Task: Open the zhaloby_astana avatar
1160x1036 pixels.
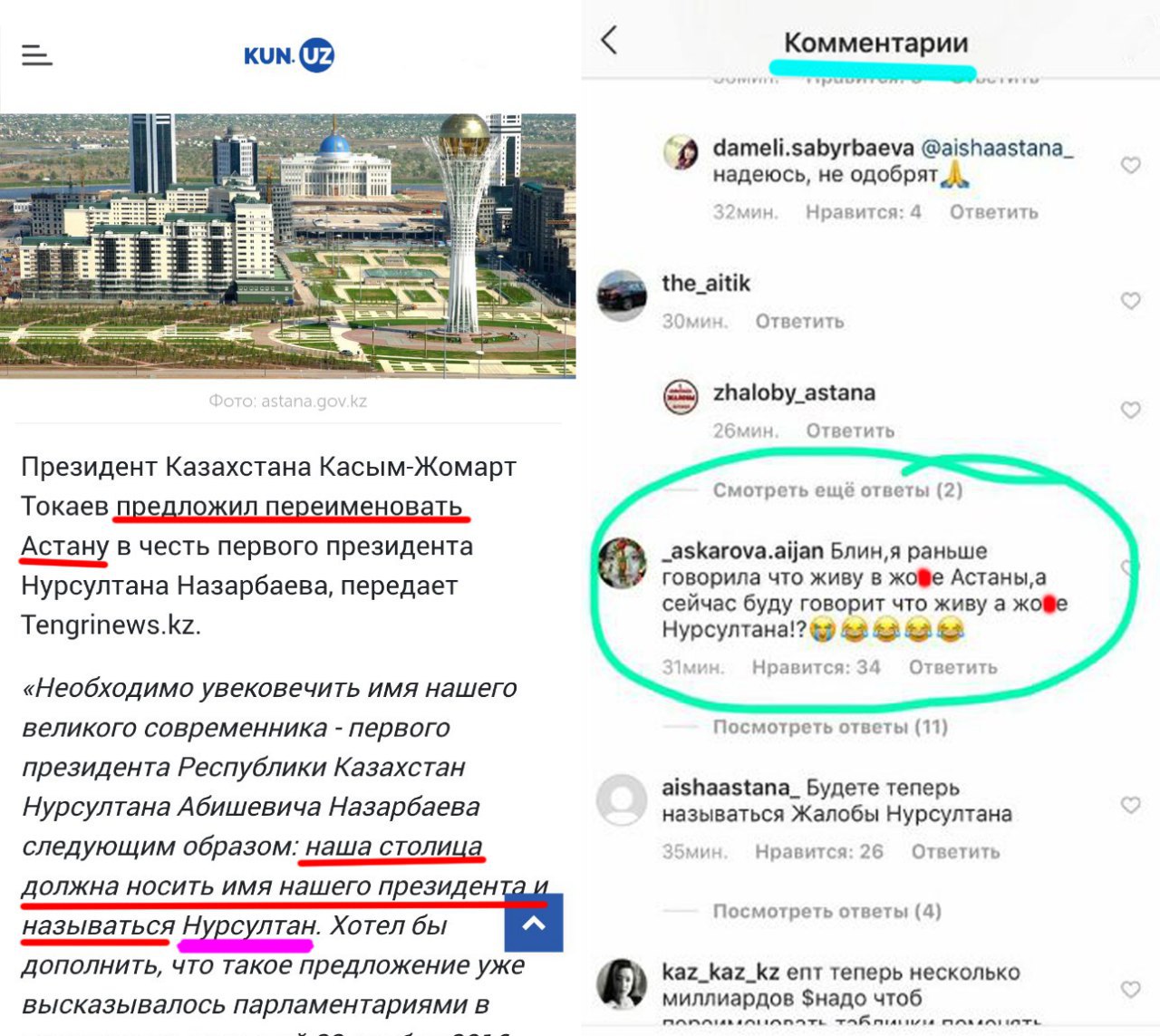Action: click(x=681, y=397)
